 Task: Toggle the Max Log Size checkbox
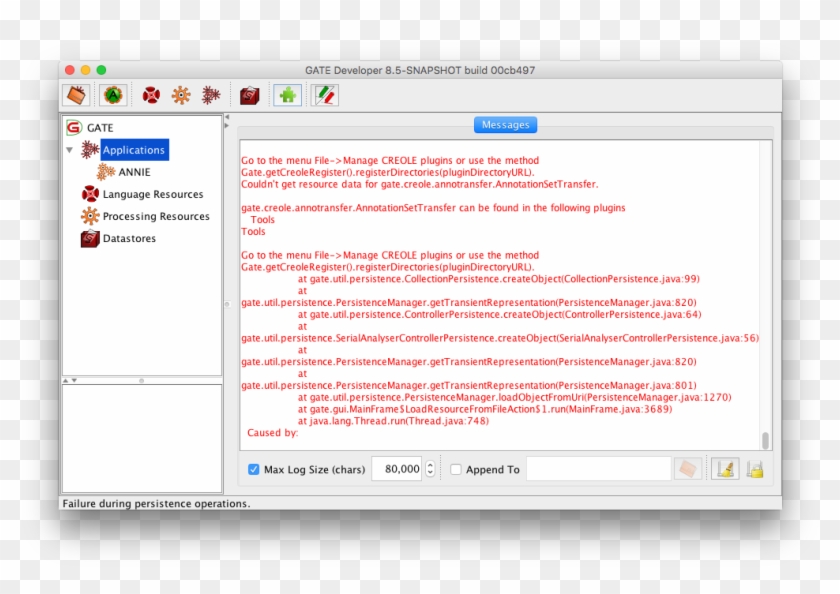253,469
